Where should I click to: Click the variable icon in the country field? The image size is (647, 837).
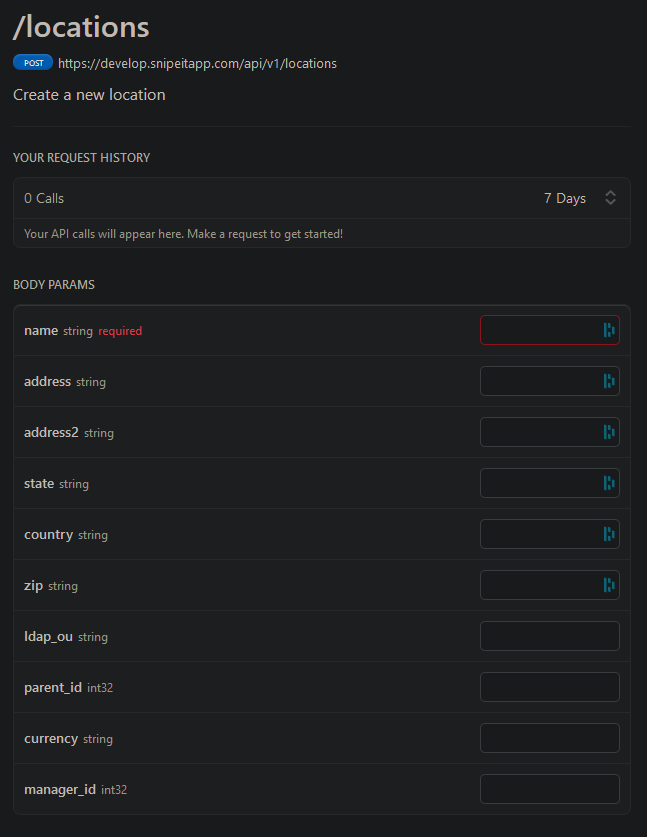click(609, 533)
